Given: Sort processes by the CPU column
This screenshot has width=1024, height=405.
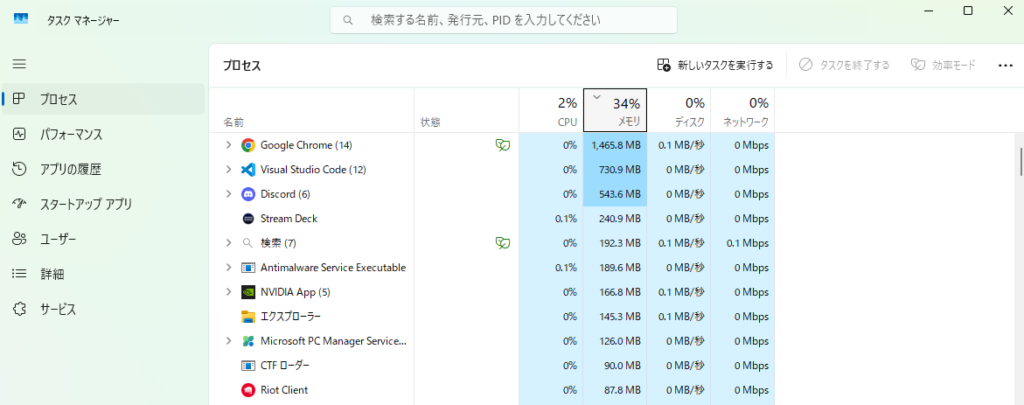Looking at the screenshot, I should (x=551, y=110).
